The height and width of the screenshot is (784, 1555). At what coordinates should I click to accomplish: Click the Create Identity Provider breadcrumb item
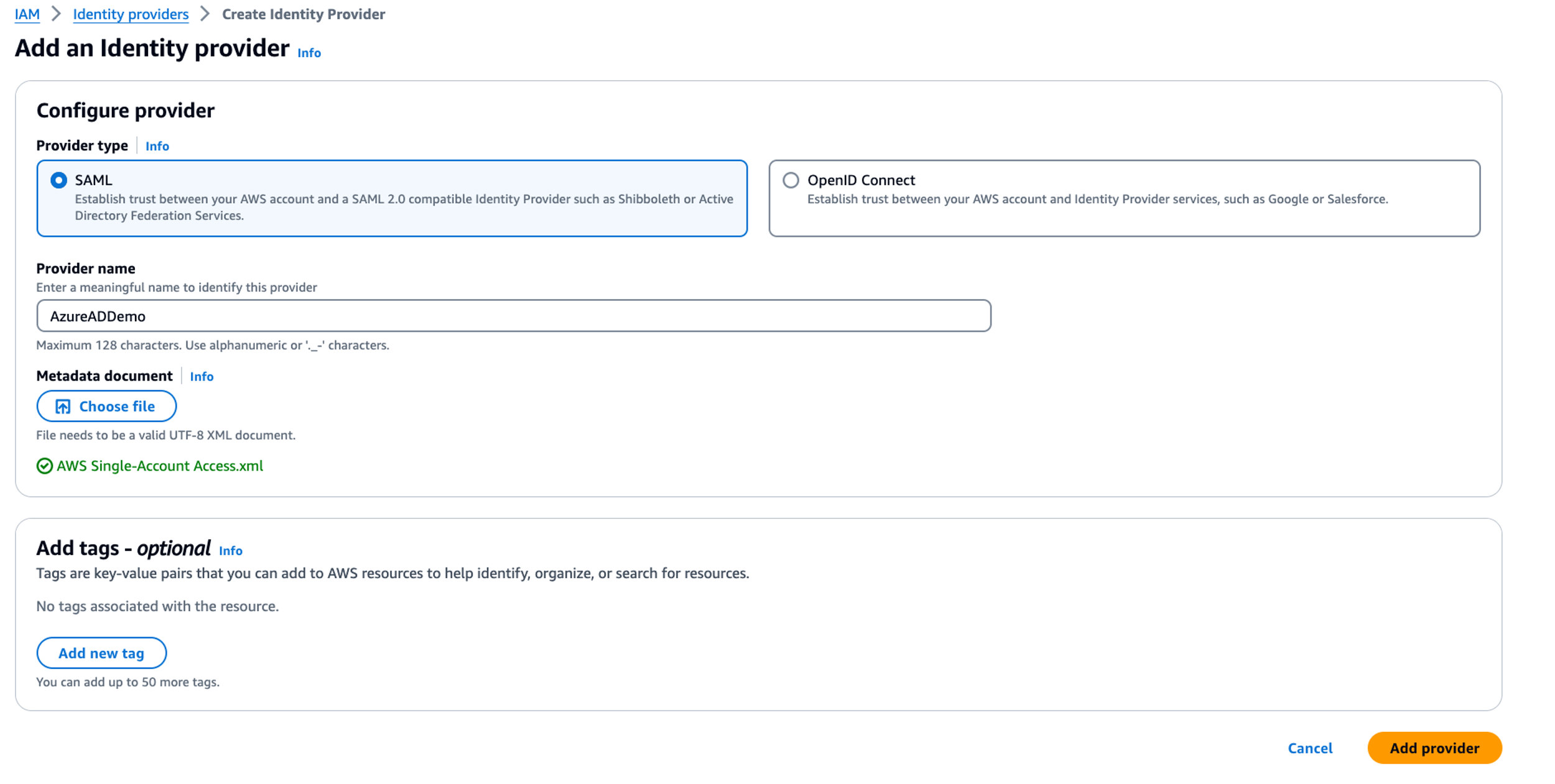303,14
